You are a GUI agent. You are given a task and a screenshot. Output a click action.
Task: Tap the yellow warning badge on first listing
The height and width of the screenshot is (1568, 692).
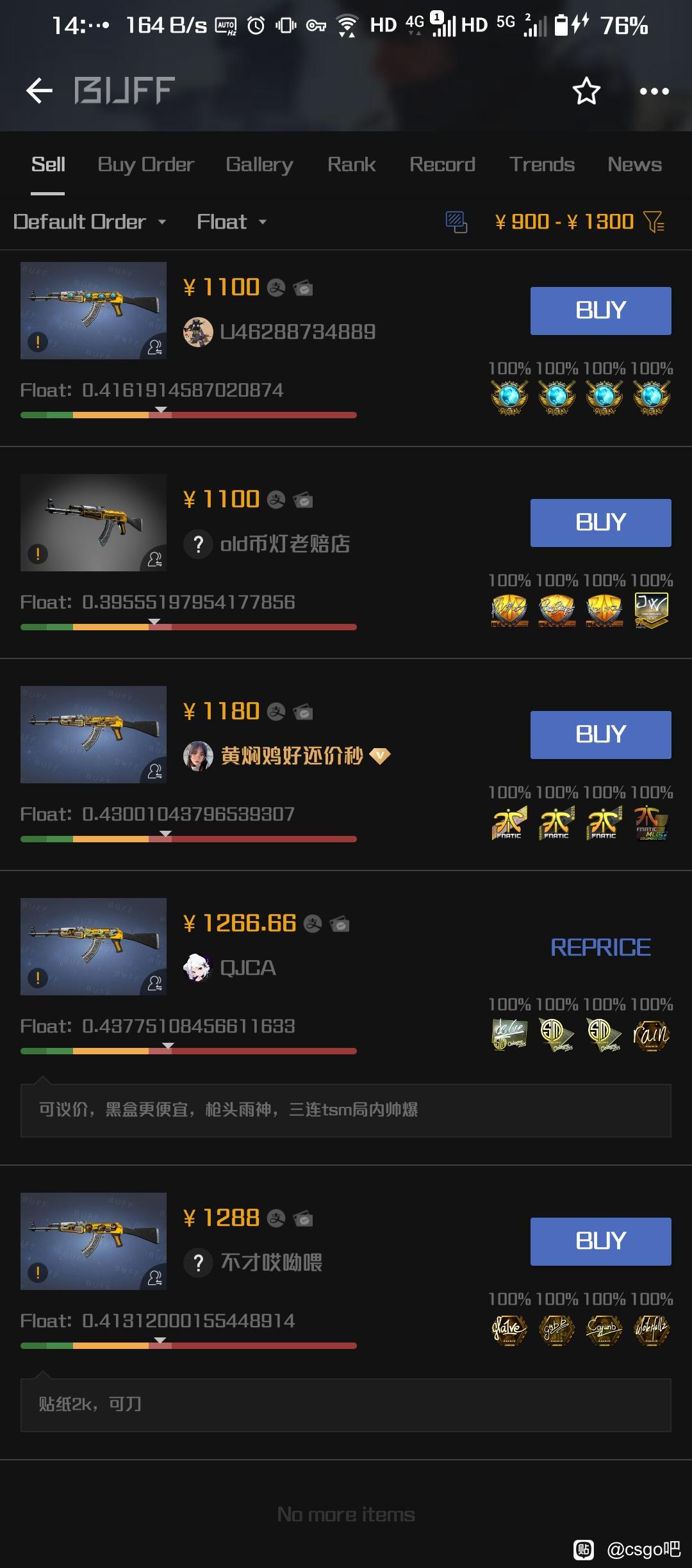point(38,342)
